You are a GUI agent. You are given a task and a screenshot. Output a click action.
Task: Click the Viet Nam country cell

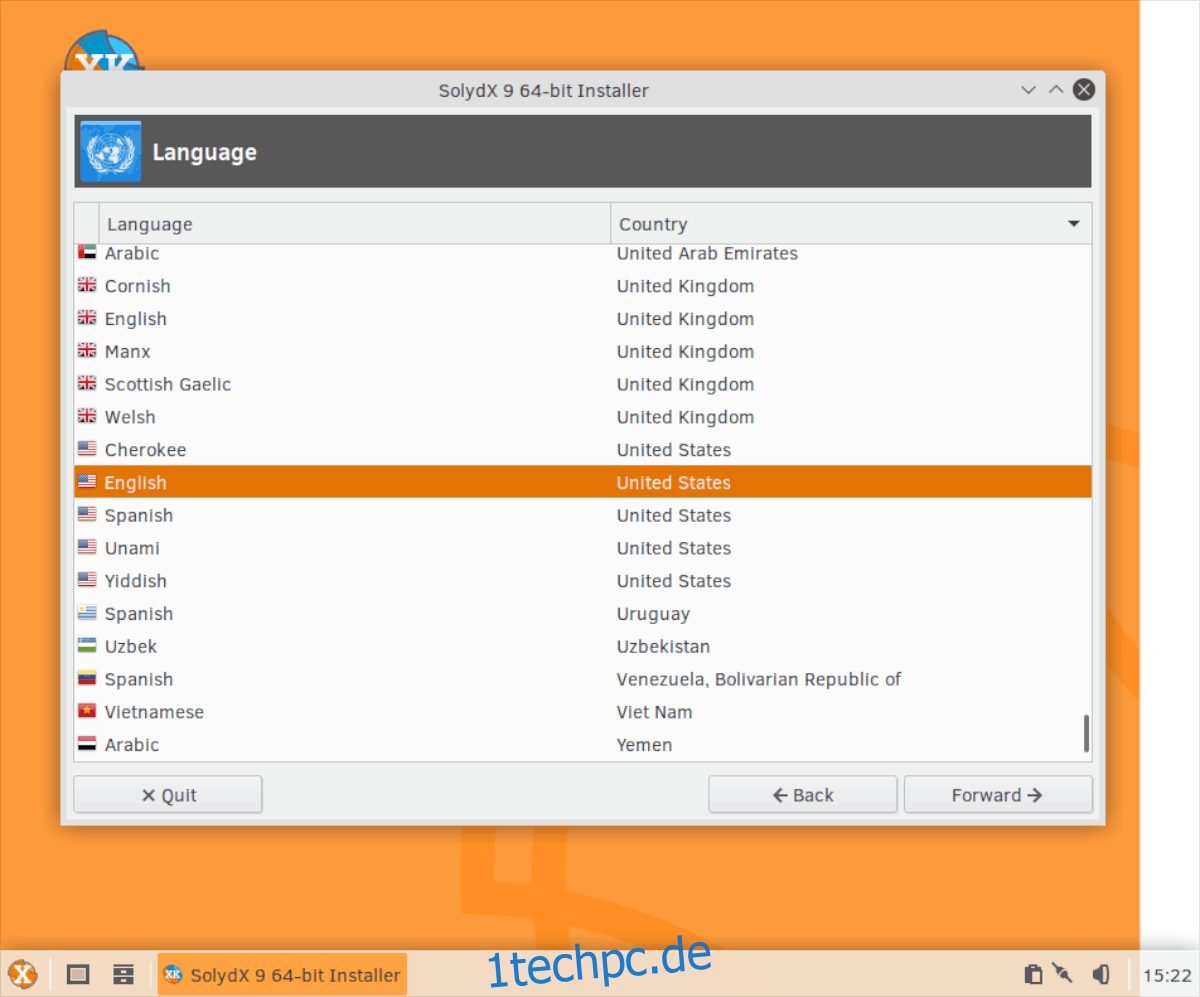pyautogui.click(x=654, y=712)
